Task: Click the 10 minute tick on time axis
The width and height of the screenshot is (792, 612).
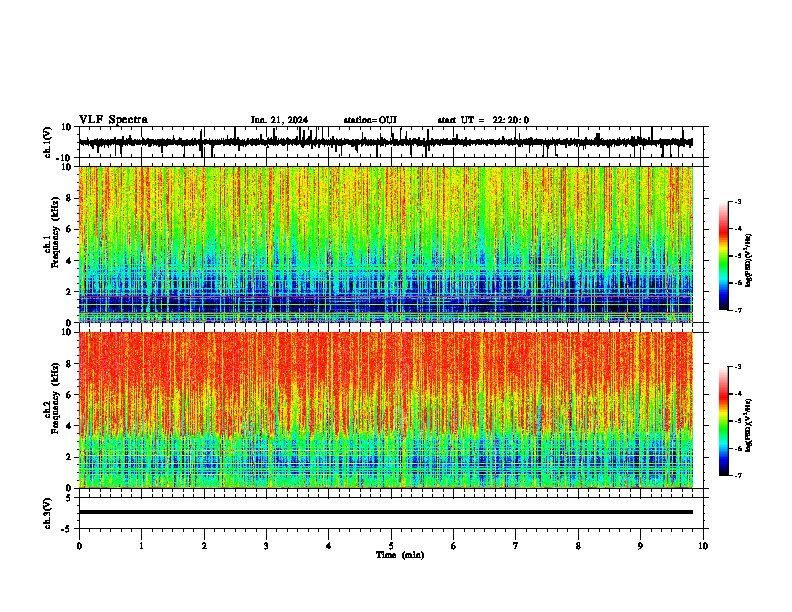Action: tap(703, 546)
